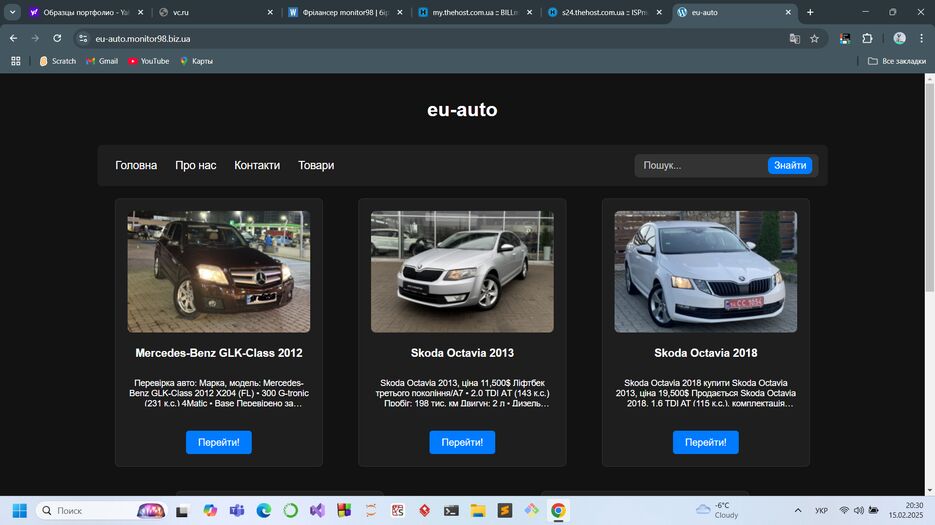Click the taskbar Поиск search box
935x525 pixels.
pos(101,511)
